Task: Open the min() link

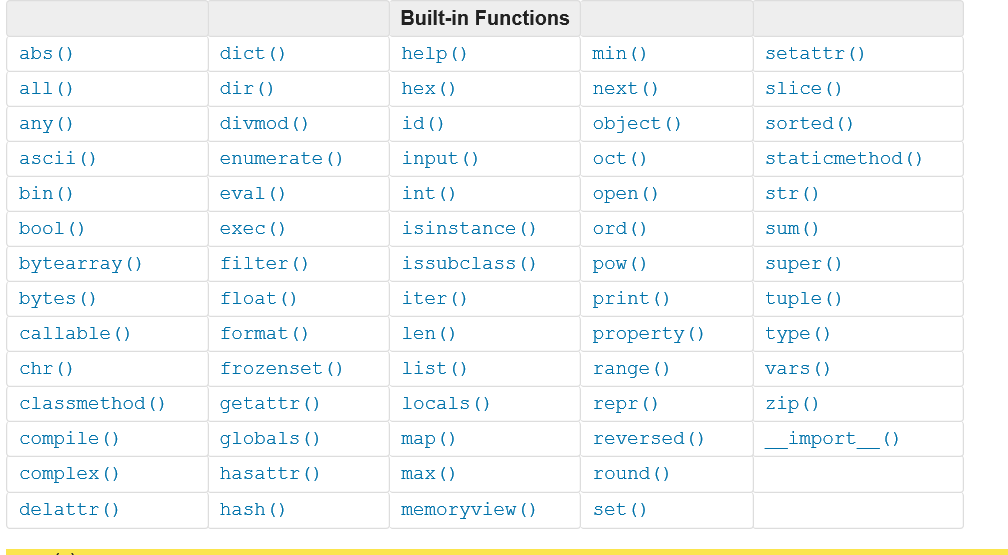Action: click(620, 53)
